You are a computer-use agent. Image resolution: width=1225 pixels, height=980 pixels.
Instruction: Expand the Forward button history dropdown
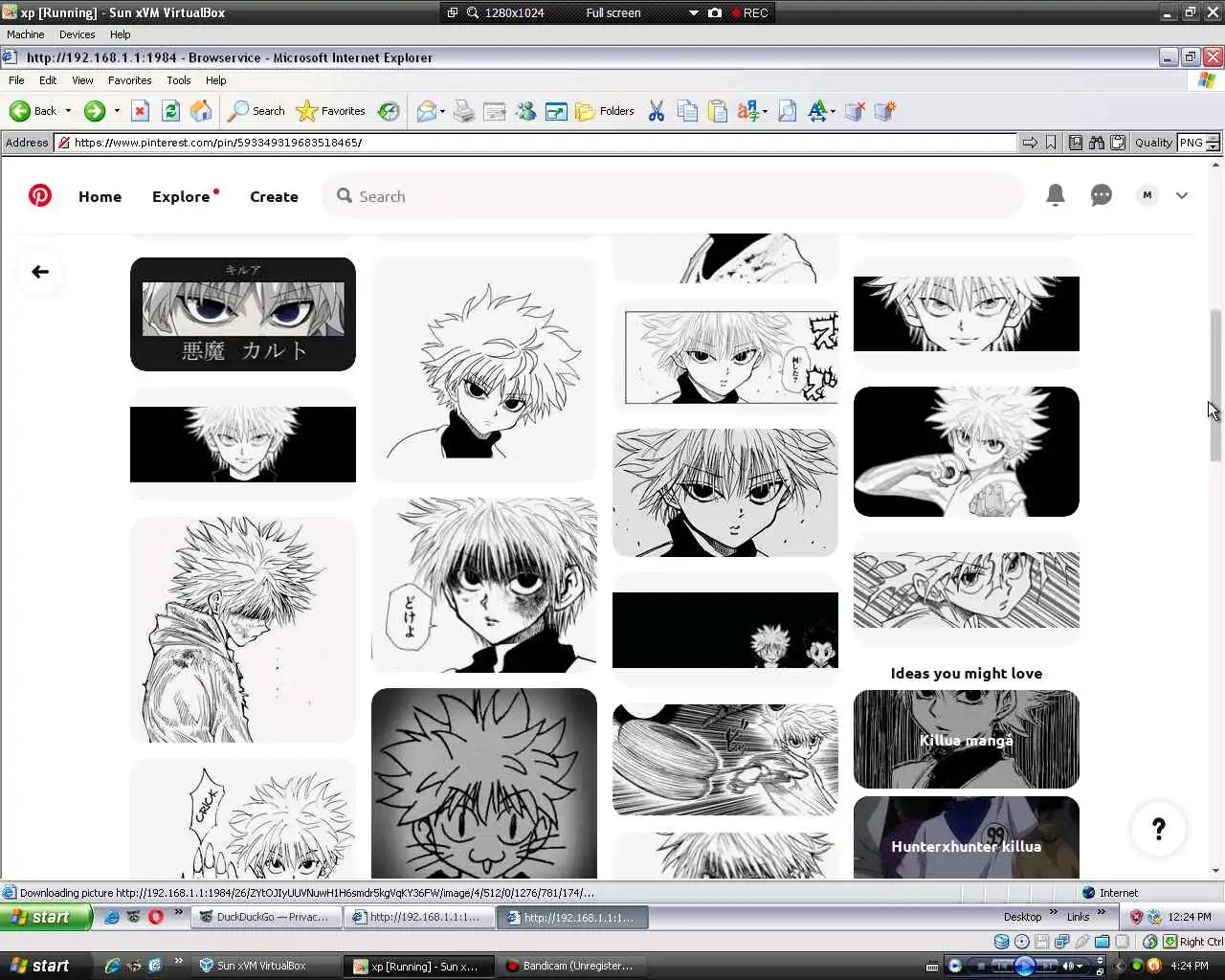tap(117, 111)
